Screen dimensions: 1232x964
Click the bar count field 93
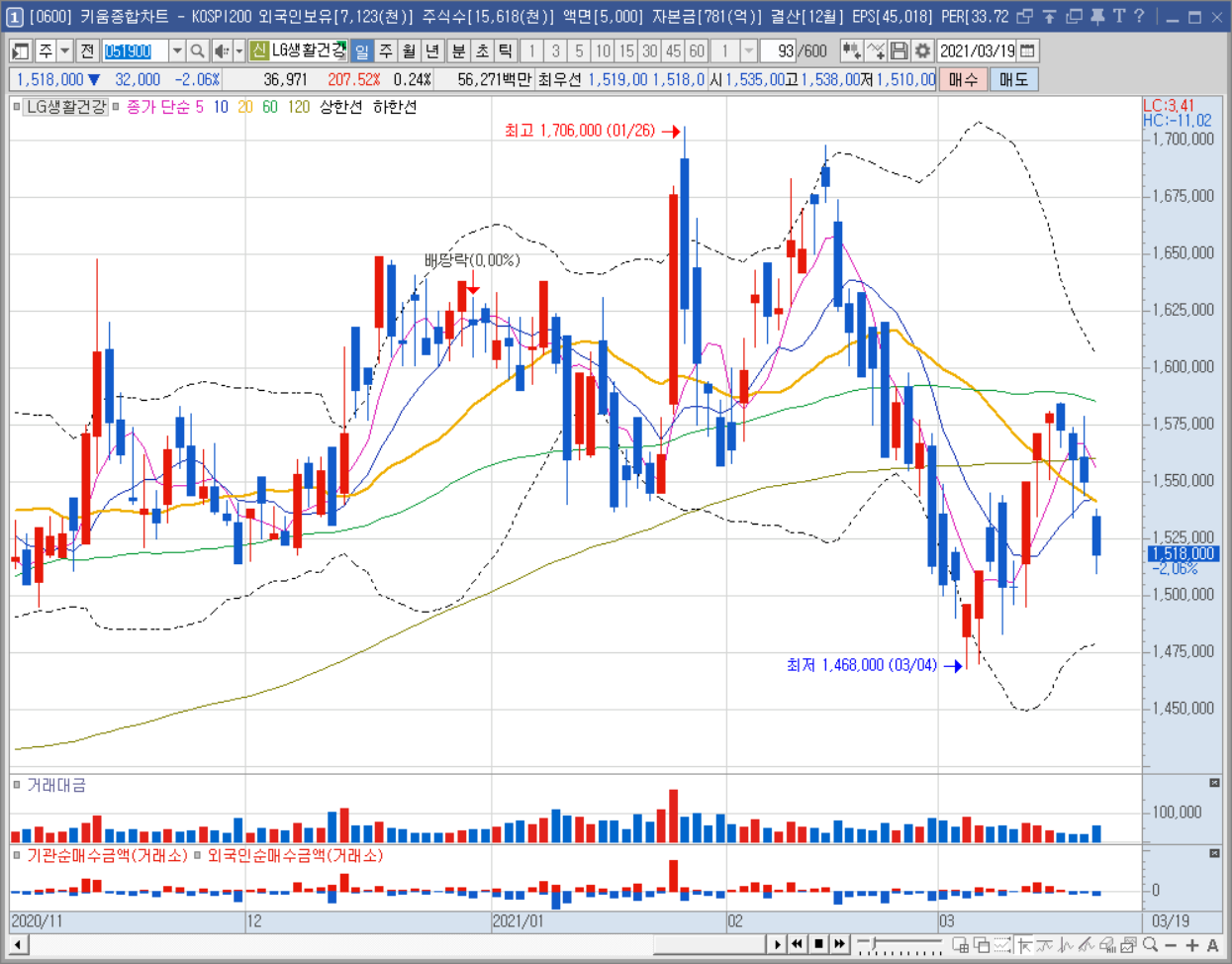coord(779,50)
